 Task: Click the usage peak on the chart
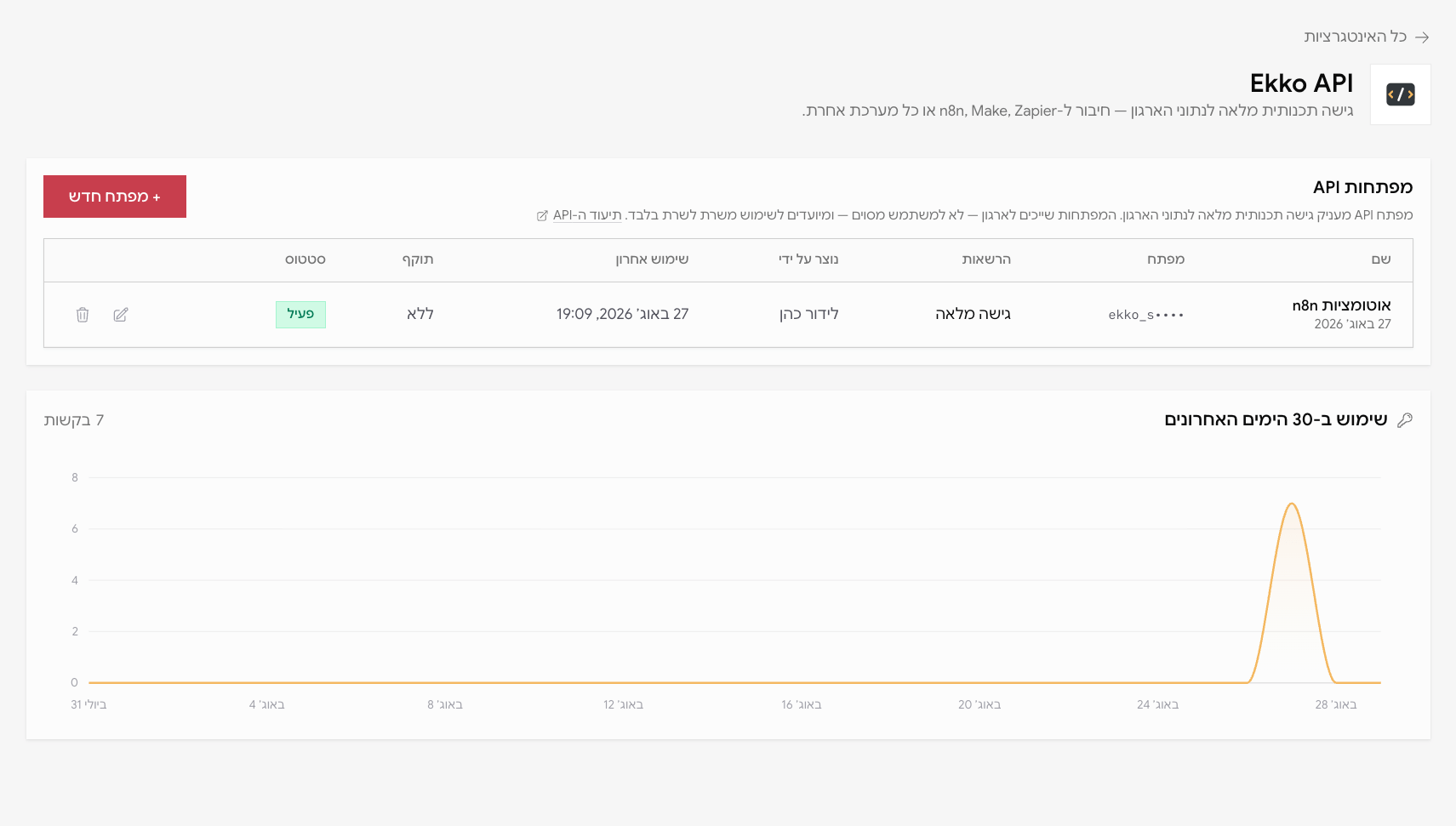coord(1292,504)
